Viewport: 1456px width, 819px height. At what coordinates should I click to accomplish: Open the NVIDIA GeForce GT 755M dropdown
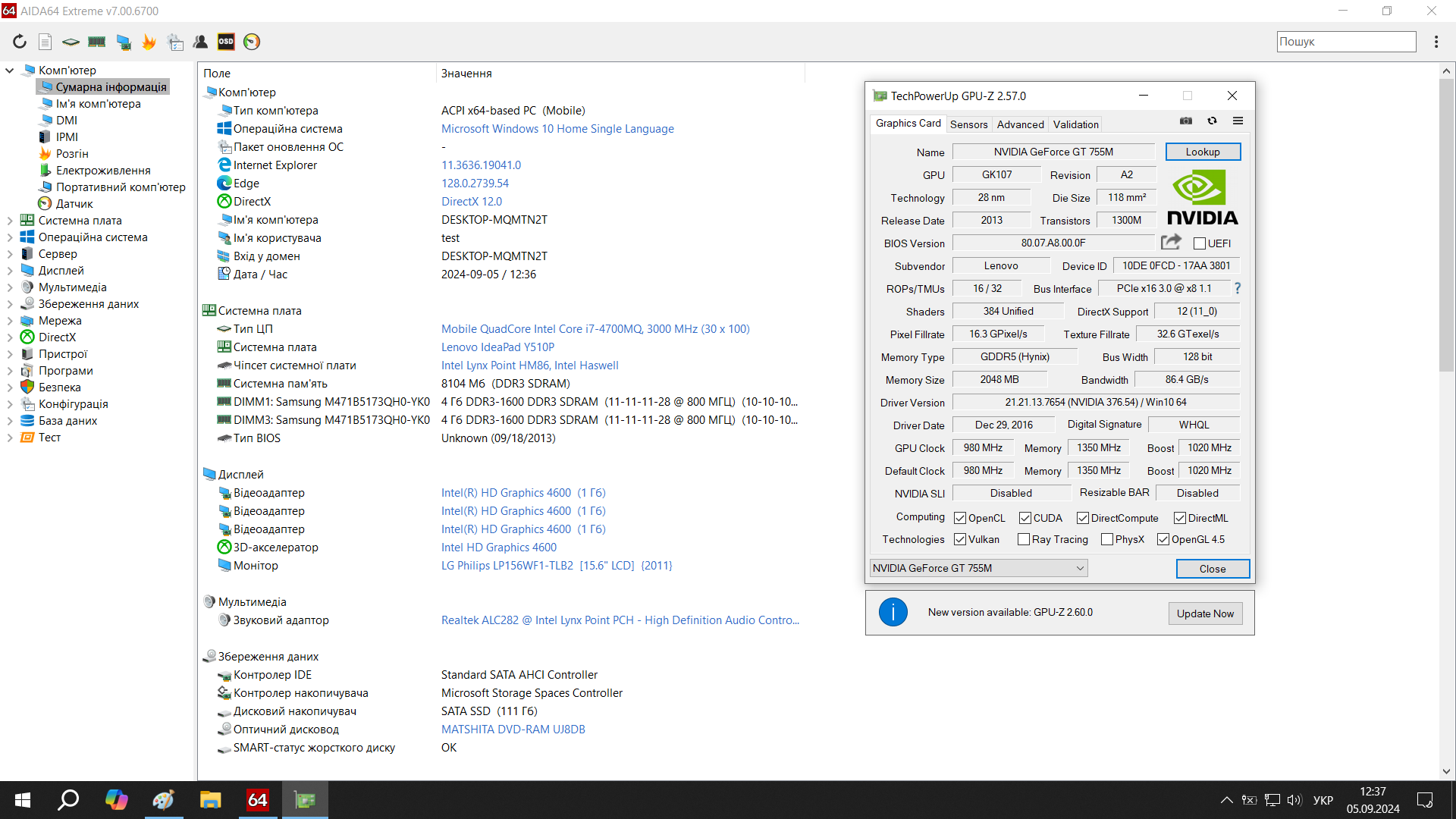coord(978,568)
